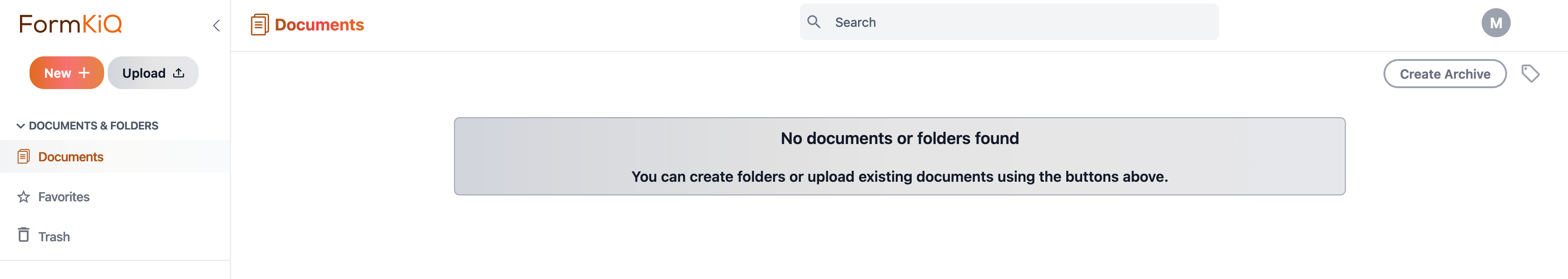The height and width of the screenshot is (279, 1568).
Task: Click the Upload button
Action: coord(154,73)
